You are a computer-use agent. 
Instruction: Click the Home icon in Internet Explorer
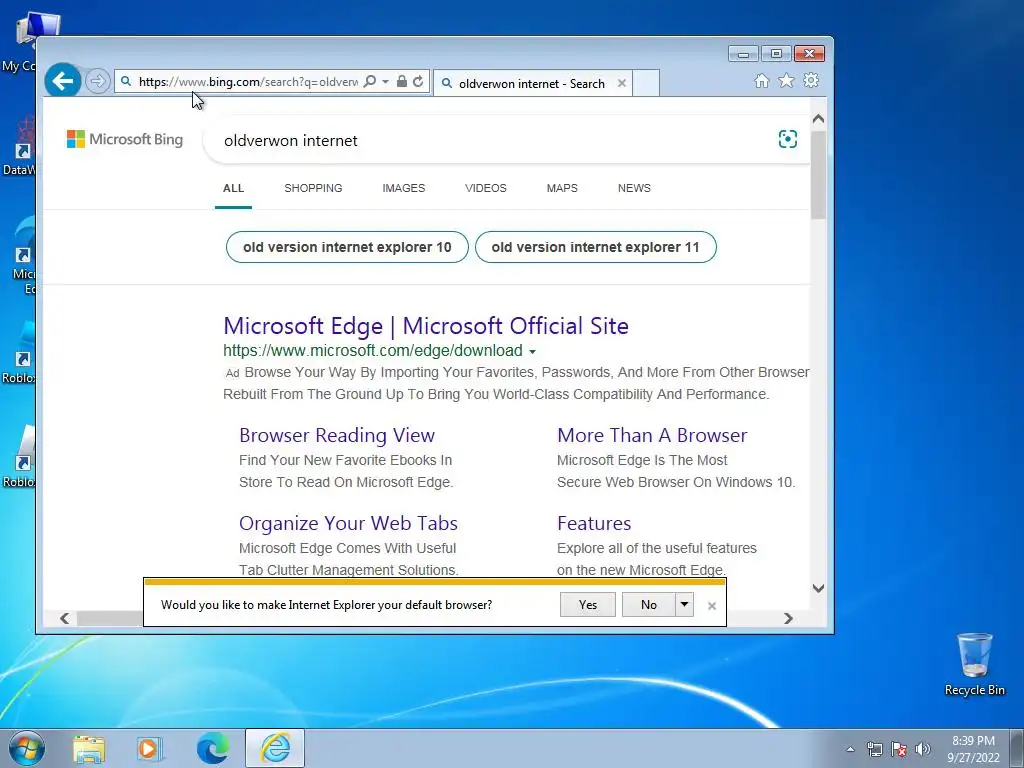(761, 81)
